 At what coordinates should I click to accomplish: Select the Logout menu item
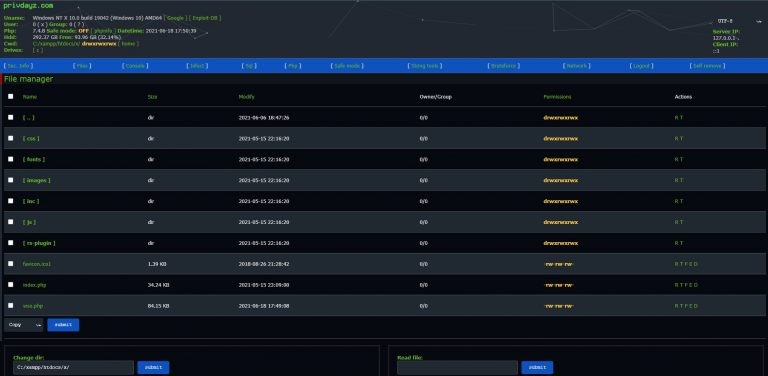pos(641,66)
